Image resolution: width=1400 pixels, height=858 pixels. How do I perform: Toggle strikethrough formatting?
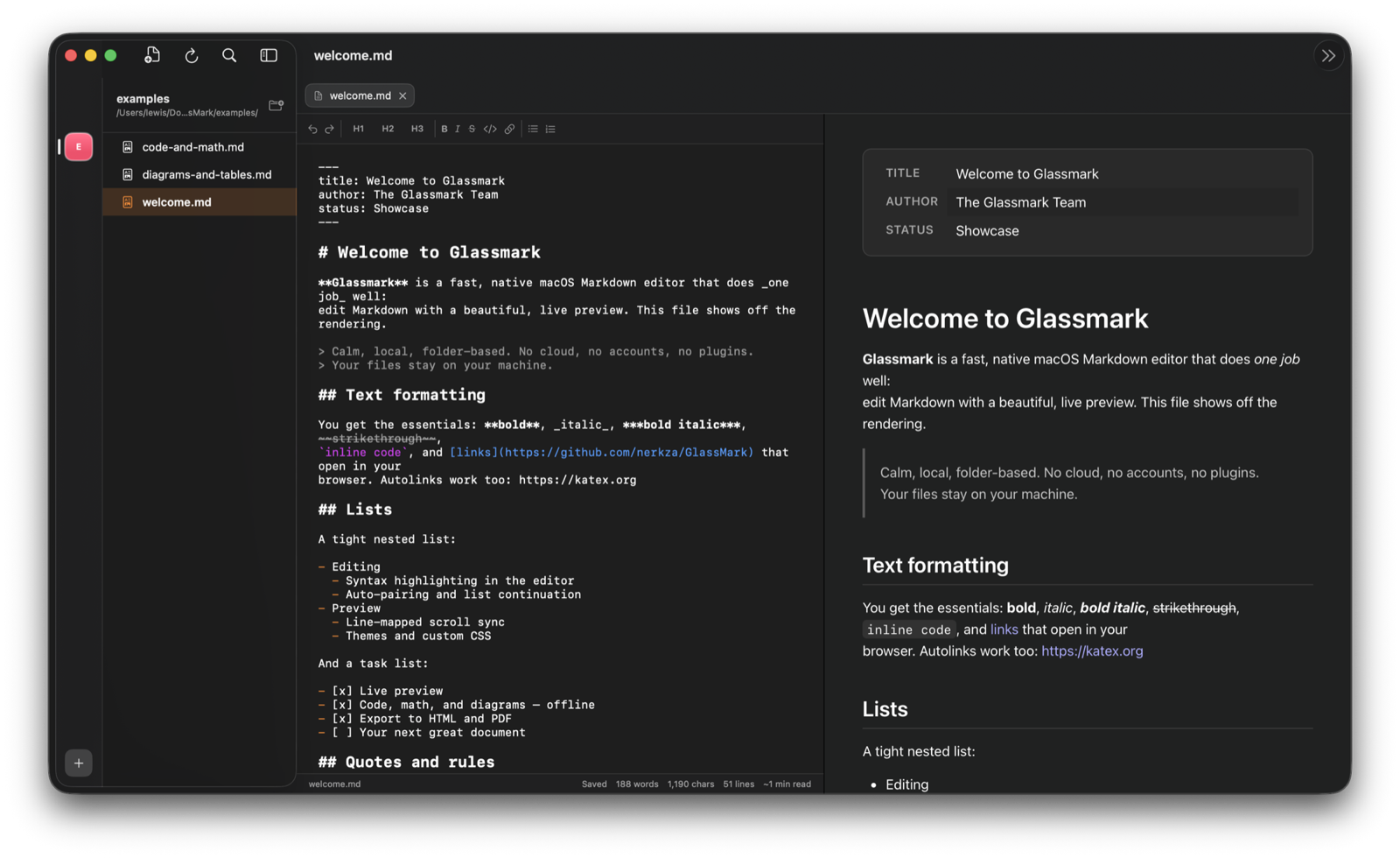click(x=472, y=129)
